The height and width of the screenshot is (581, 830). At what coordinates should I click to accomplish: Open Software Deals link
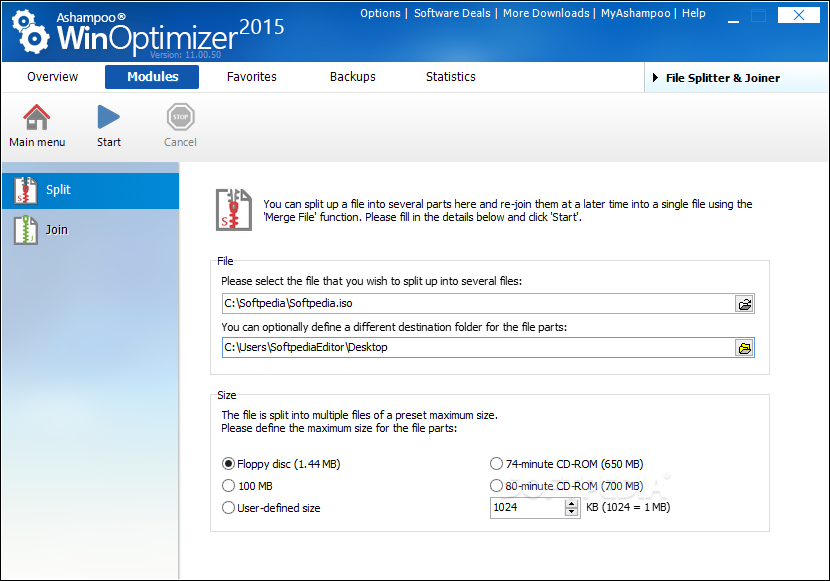pyautogui.click(x=452, y=13)
